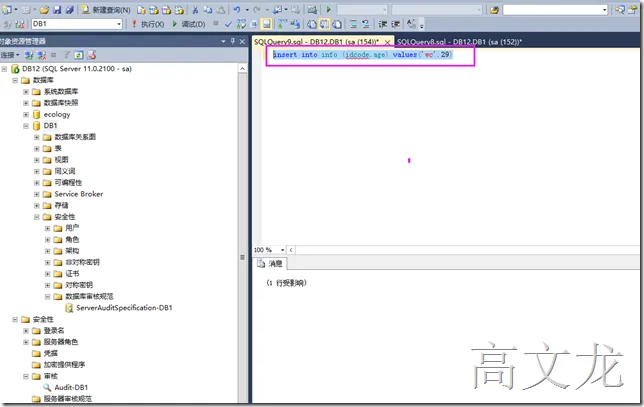Open Object Explorer window position dropdown arrow

[x=223, y=41]
